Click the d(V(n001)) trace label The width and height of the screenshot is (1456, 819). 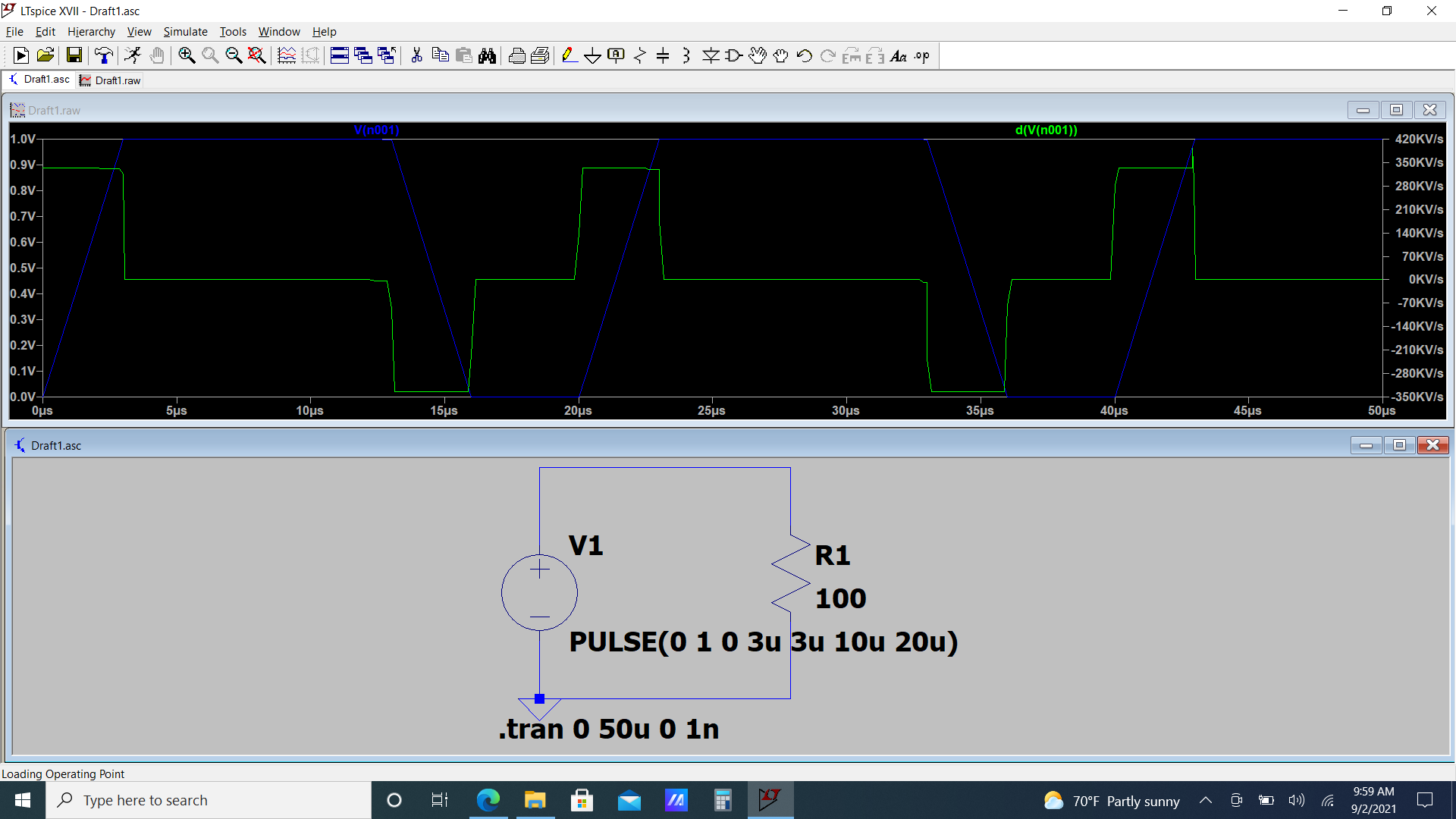pyautogui.click(x=1046, y=130)
